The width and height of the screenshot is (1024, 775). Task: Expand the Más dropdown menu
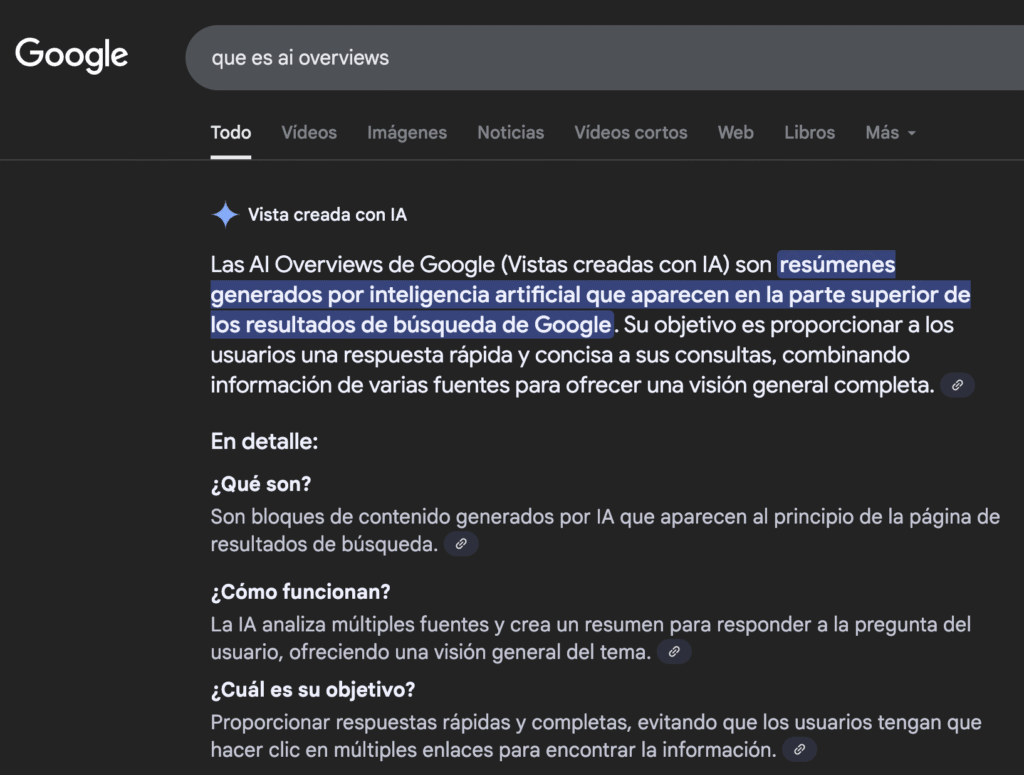click(890, 132)
